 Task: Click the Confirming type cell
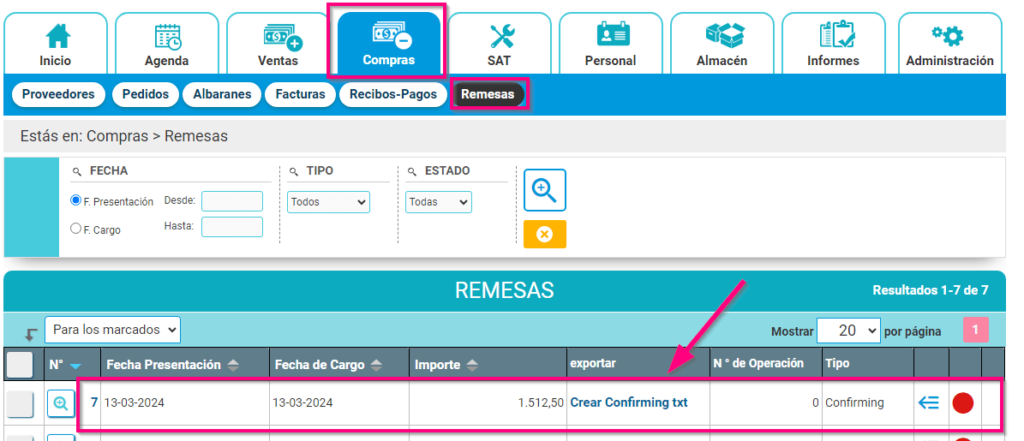[x=867, y=403]
